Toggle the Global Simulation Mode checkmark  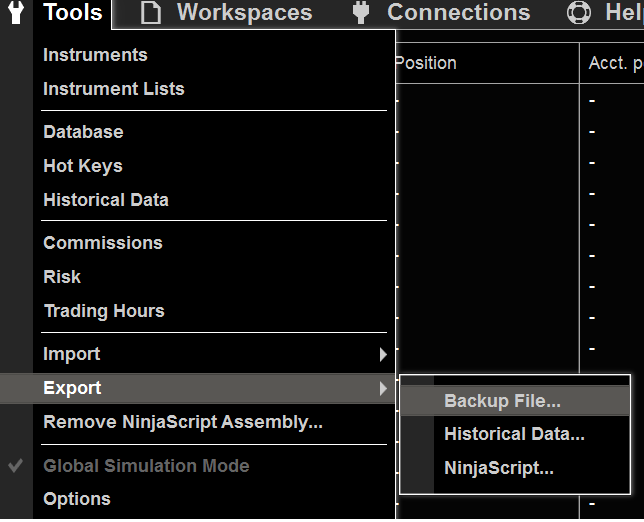pos(16,466)
